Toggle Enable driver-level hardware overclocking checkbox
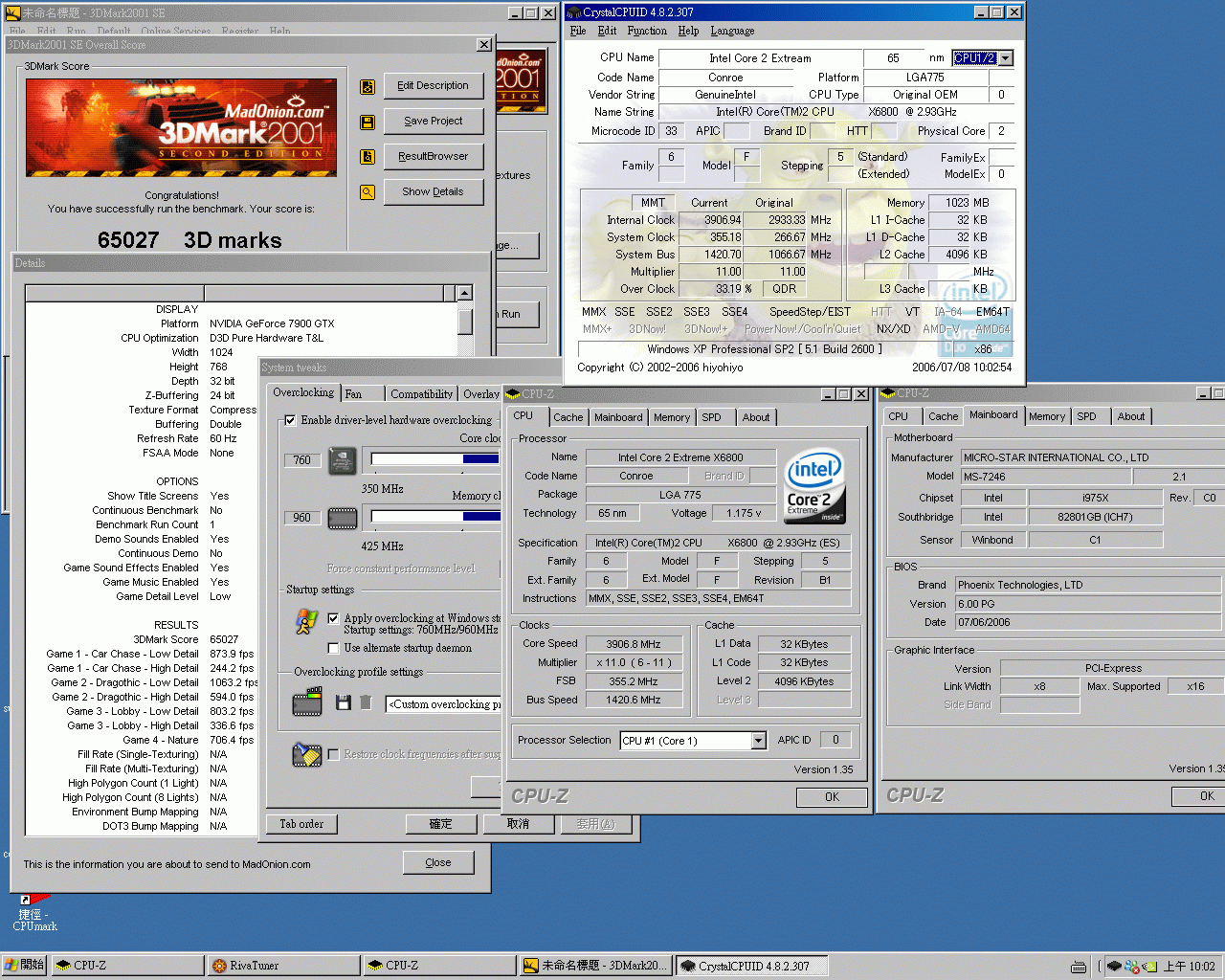This screenshot has height=980, width=1225. [290, 420]
